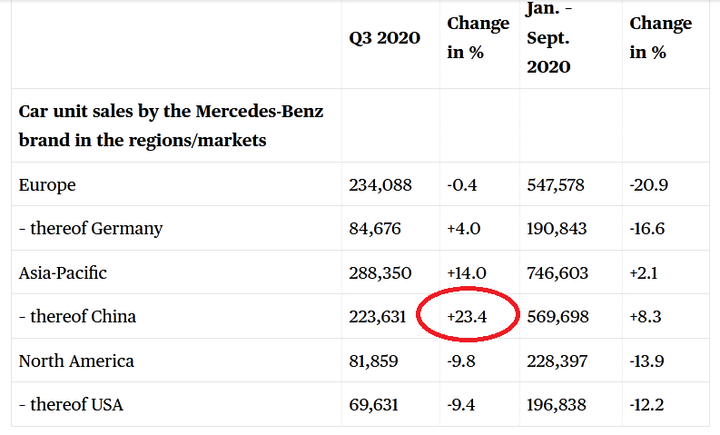Select USA Q3 value 69,631

pyautogui.click(x=373, y=405)
